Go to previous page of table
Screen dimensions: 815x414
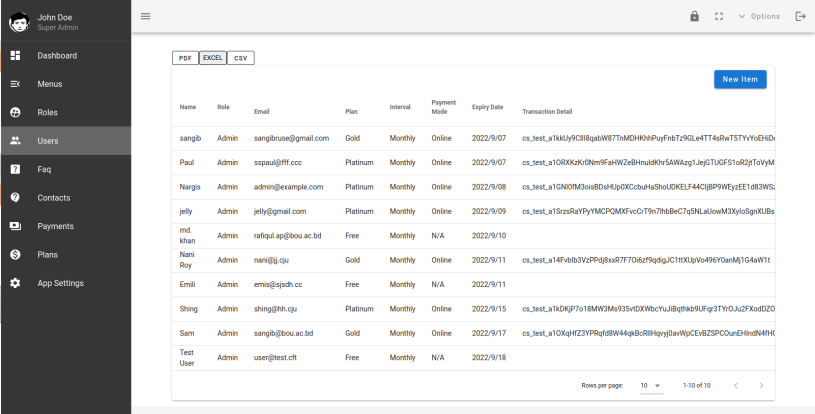(x=735, y=385)
